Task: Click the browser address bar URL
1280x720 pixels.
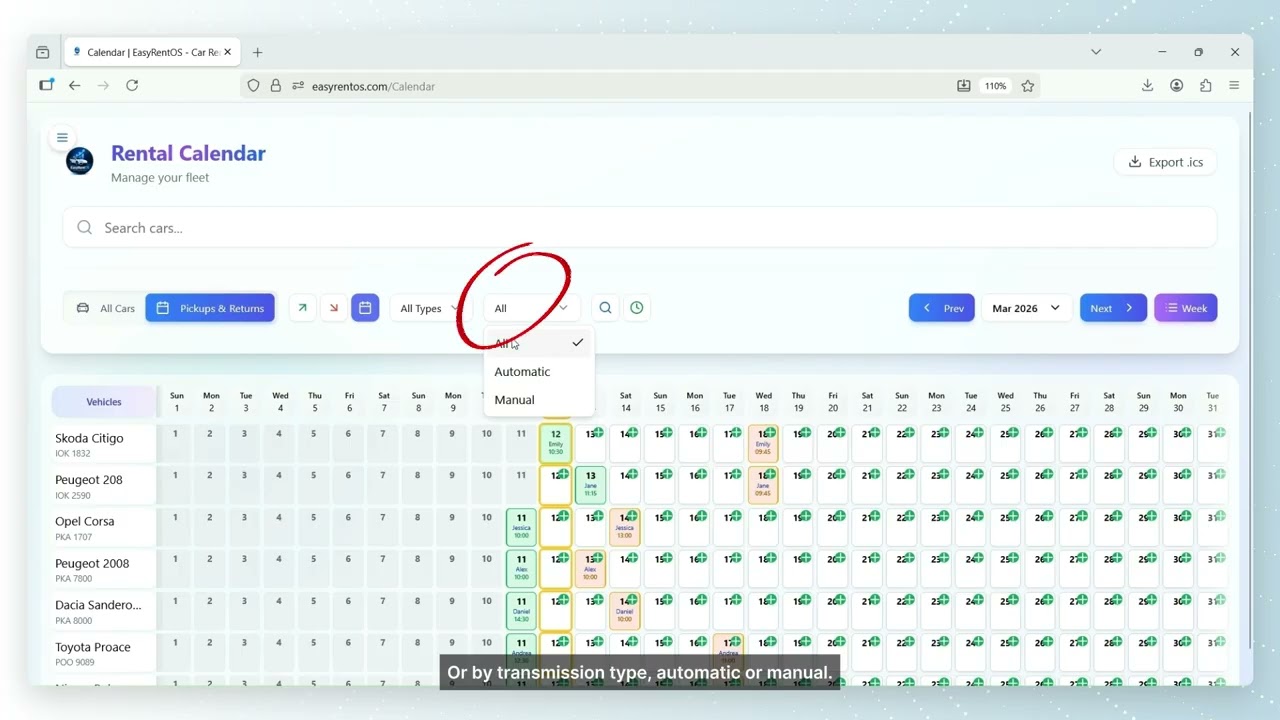Action: (x=373, y=86)
